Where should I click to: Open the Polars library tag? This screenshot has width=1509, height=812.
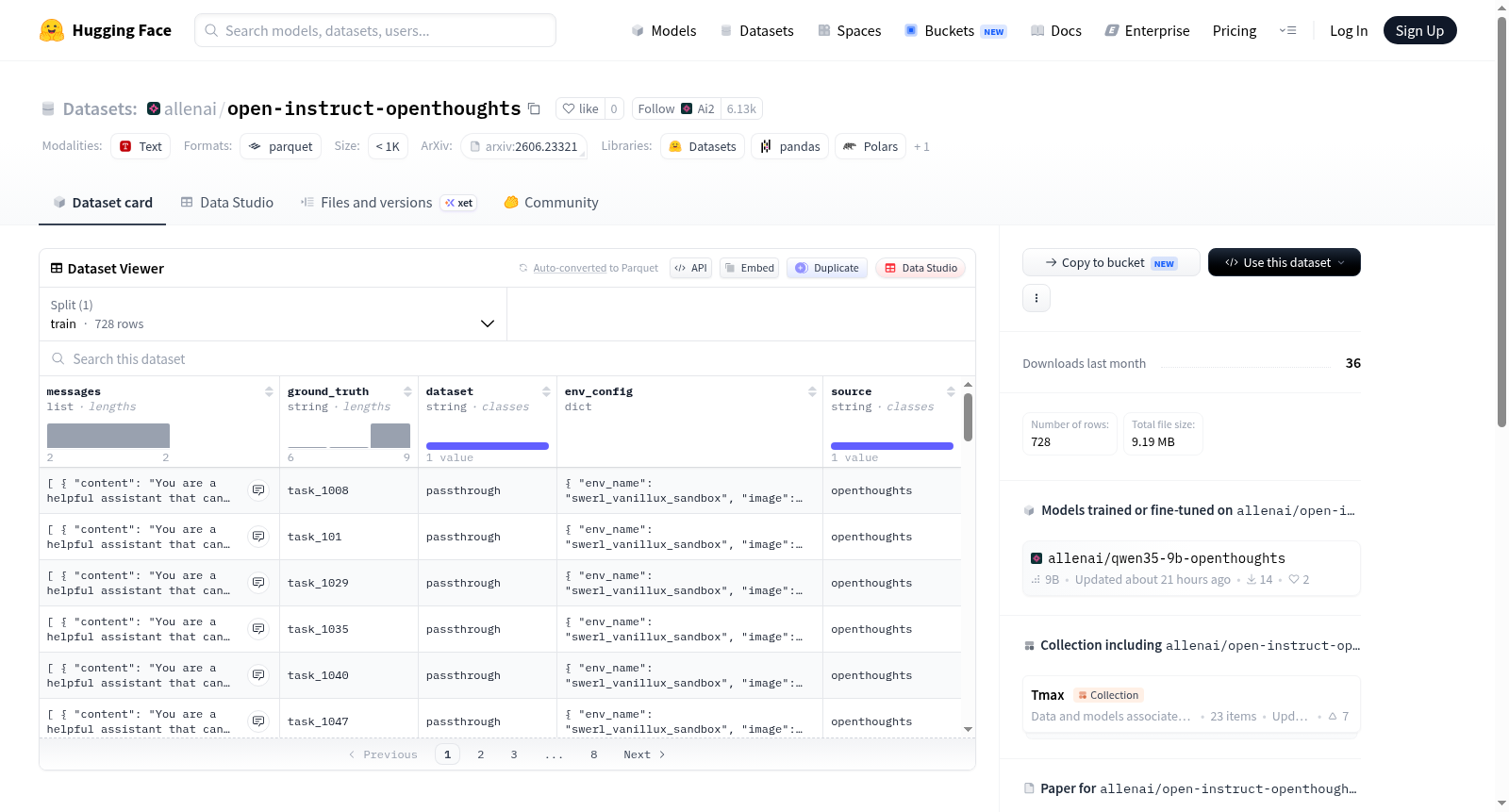point(871,146)
